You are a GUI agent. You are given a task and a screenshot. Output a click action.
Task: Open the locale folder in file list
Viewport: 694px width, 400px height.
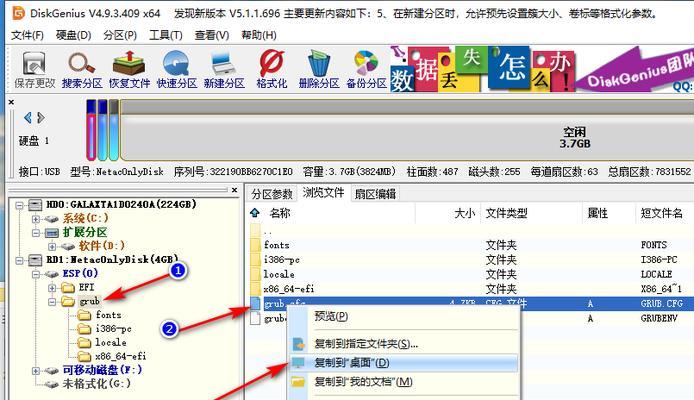click(x=279, y=274)
